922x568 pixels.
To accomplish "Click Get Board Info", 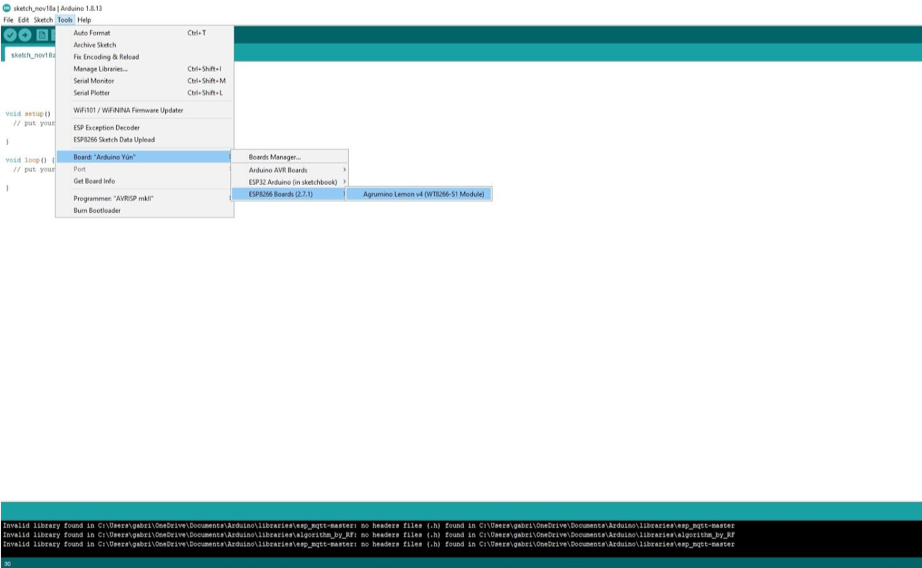I will point(145,181).
